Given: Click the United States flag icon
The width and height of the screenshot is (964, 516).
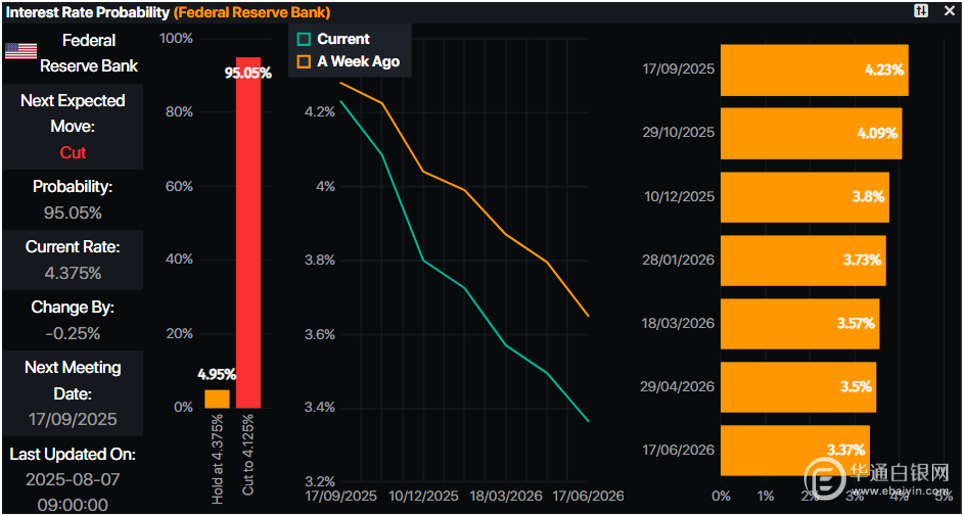Looking at the screenshot, I should 21,52.
